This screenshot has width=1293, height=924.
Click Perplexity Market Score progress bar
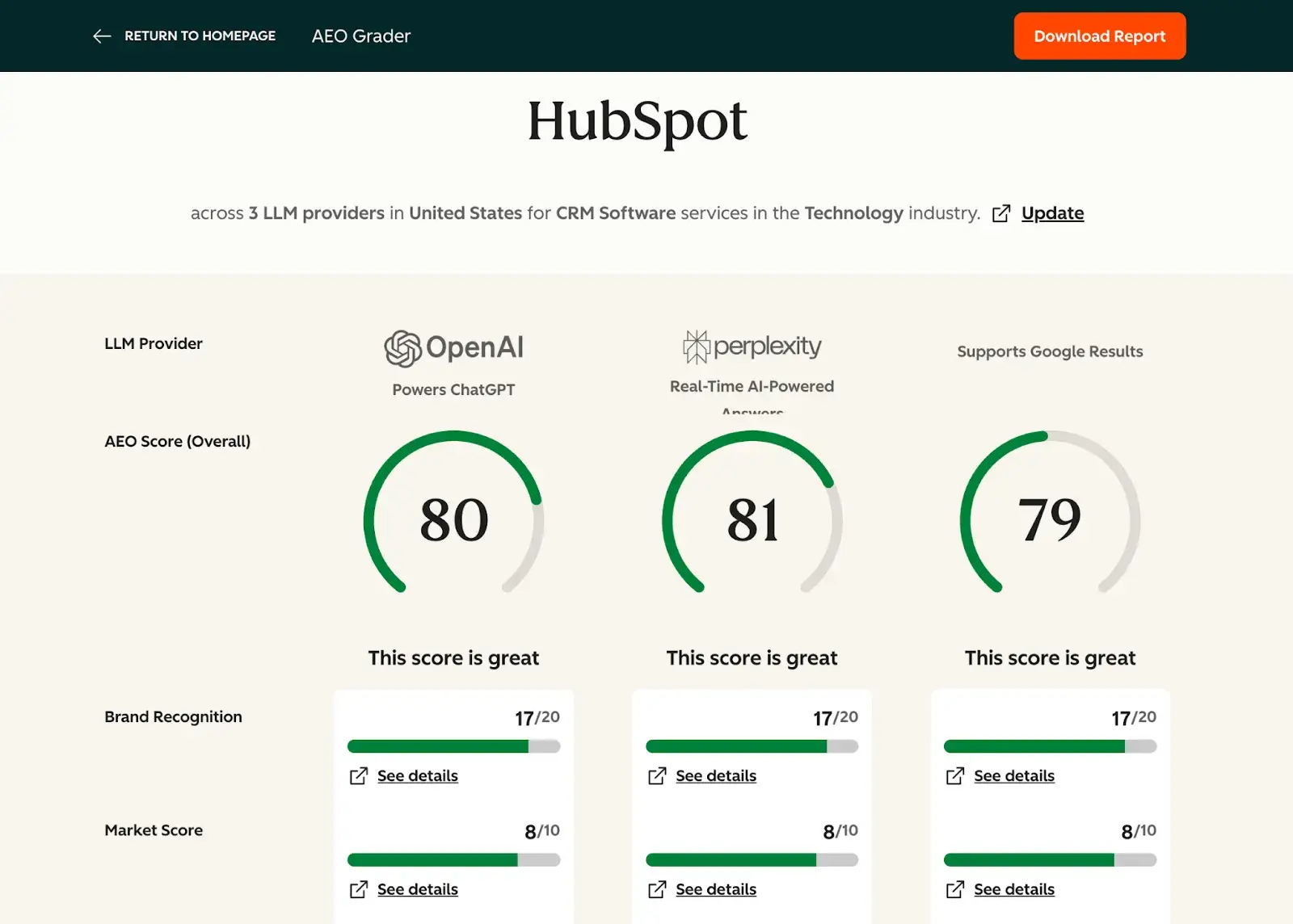coord(752,860)
